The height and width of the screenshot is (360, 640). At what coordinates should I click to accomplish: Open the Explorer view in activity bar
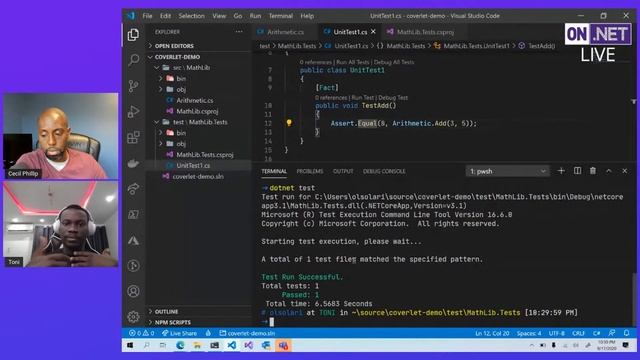(133, 35)
